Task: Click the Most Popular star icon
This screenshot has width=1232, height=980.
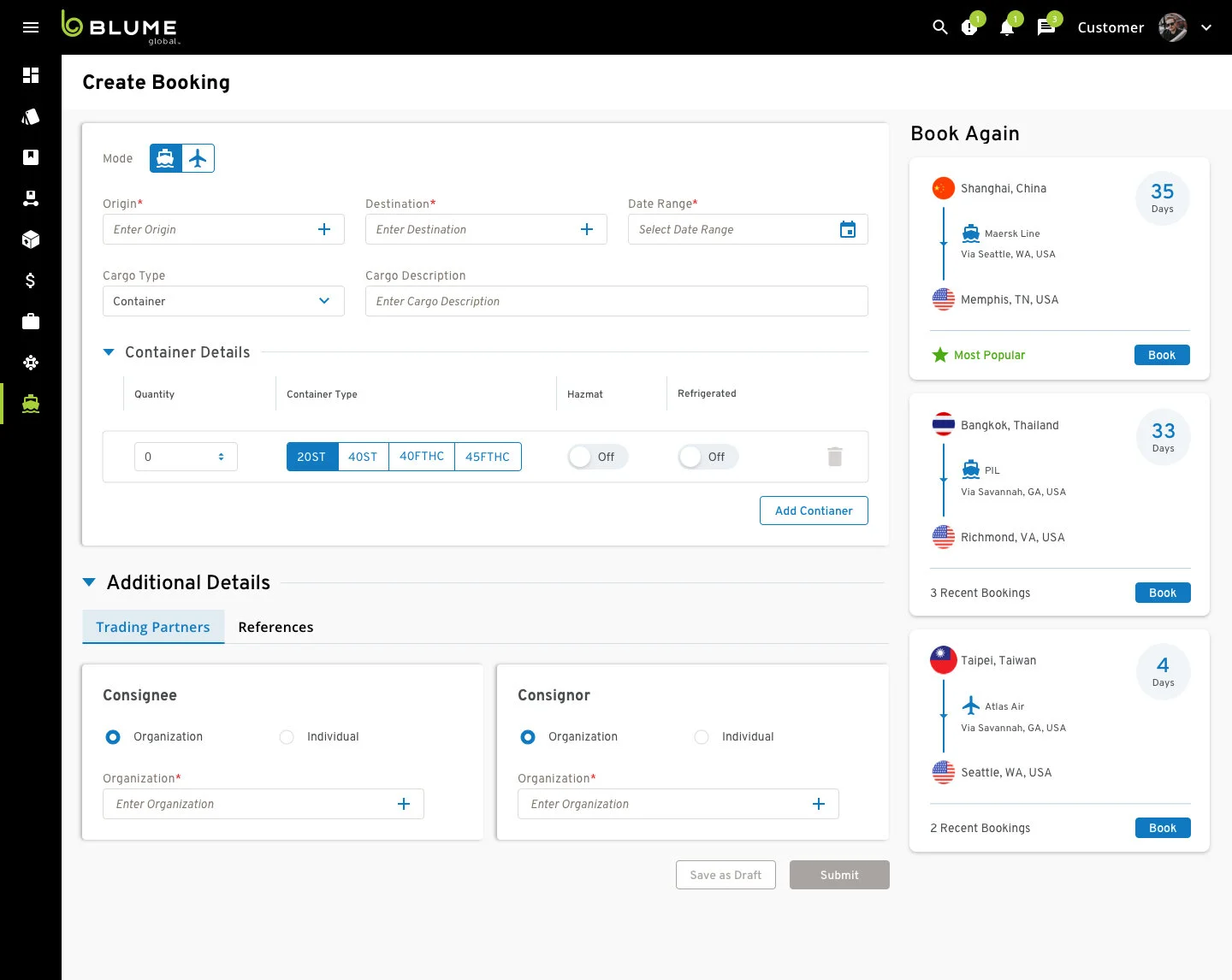Action: pos(939,355)
